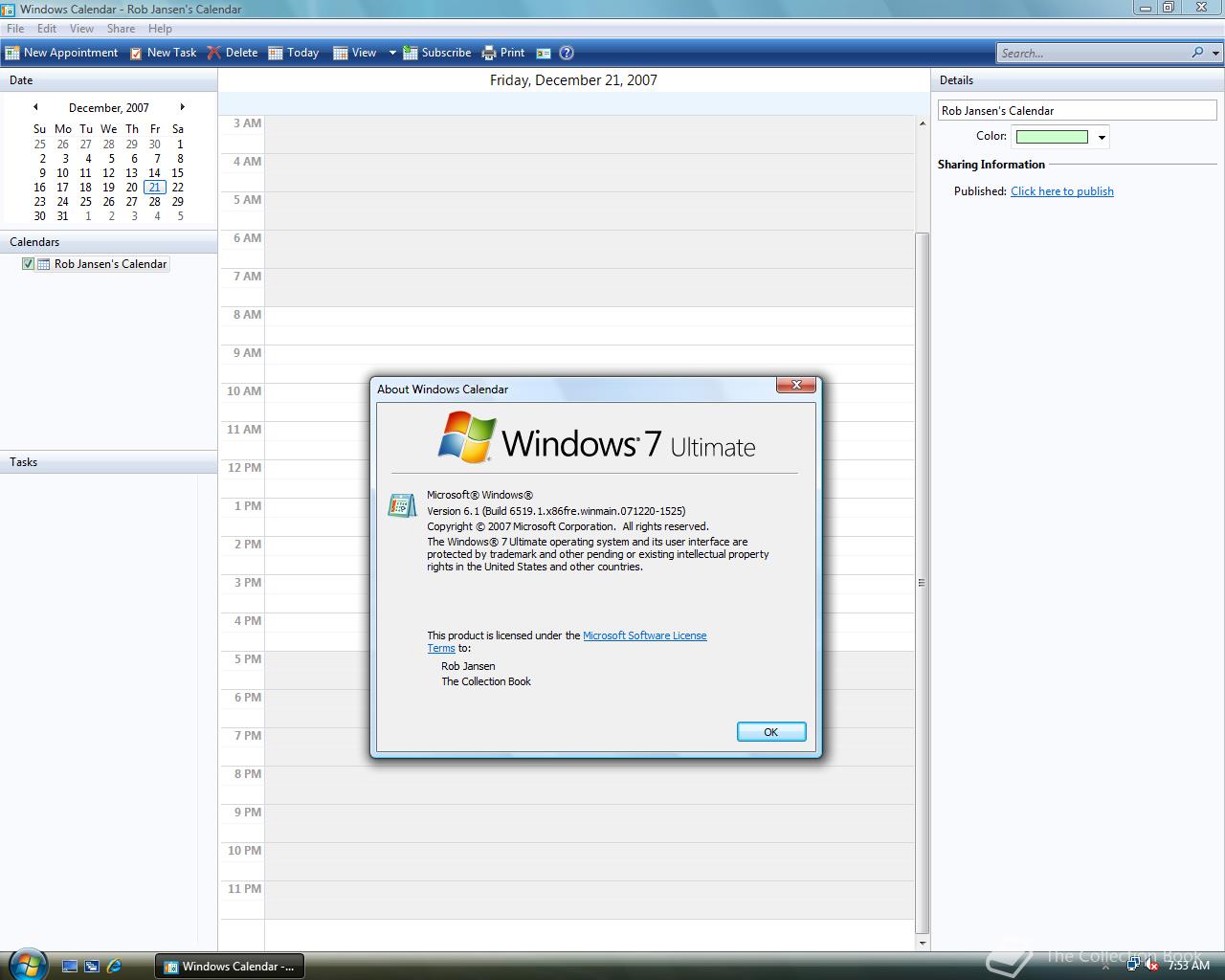The height and width of the screenshot is (980, 1225).
Task: Open the Help menu
Action: pyautogui.click(x=160, y=29)
